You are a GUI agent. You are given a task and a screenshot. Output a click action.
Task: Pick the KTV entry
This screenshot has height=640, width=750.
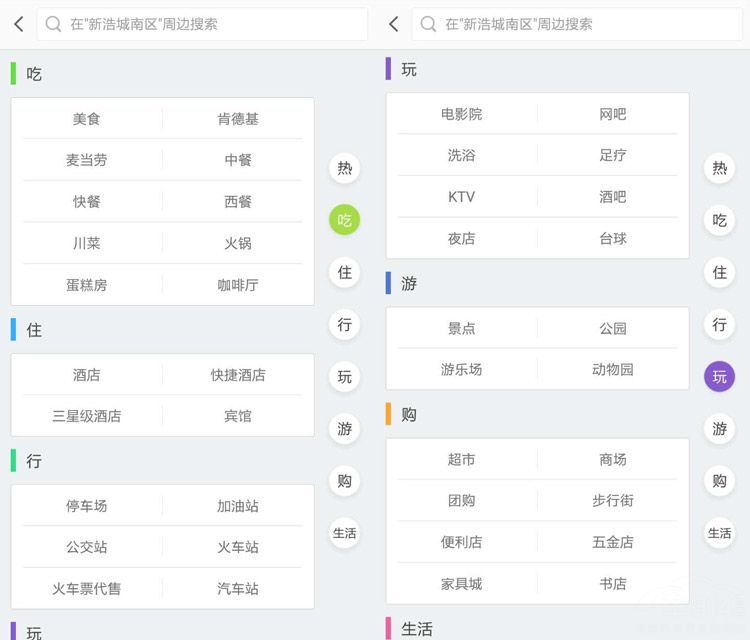[461, 197]
